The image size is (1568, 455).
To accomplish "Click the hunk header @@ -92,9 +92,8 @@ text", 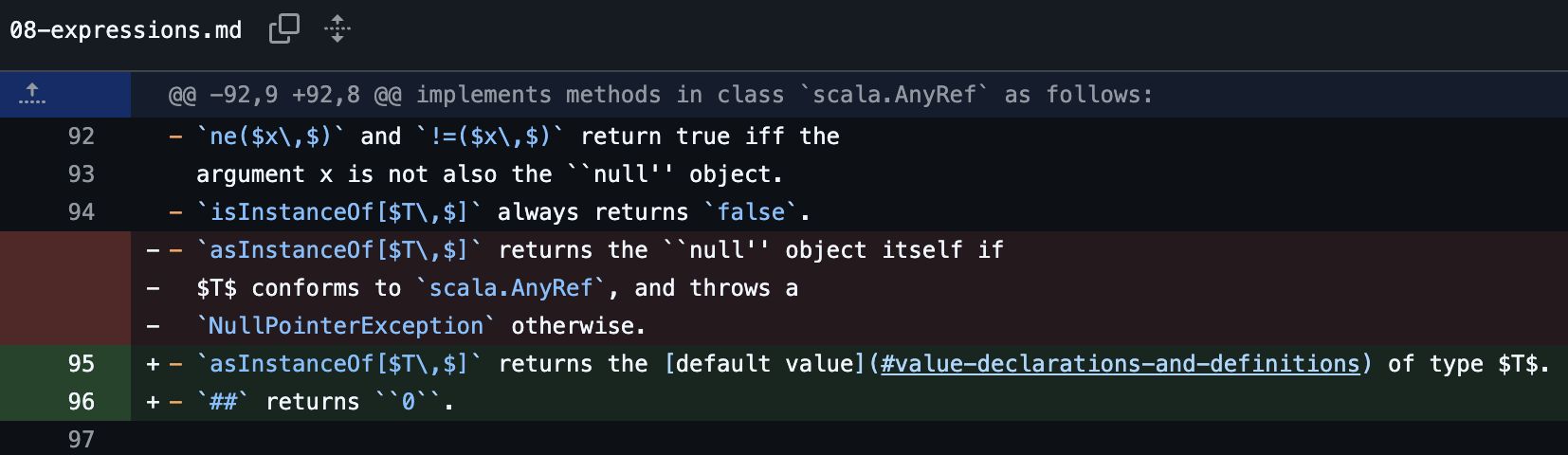I will point(660,95).
